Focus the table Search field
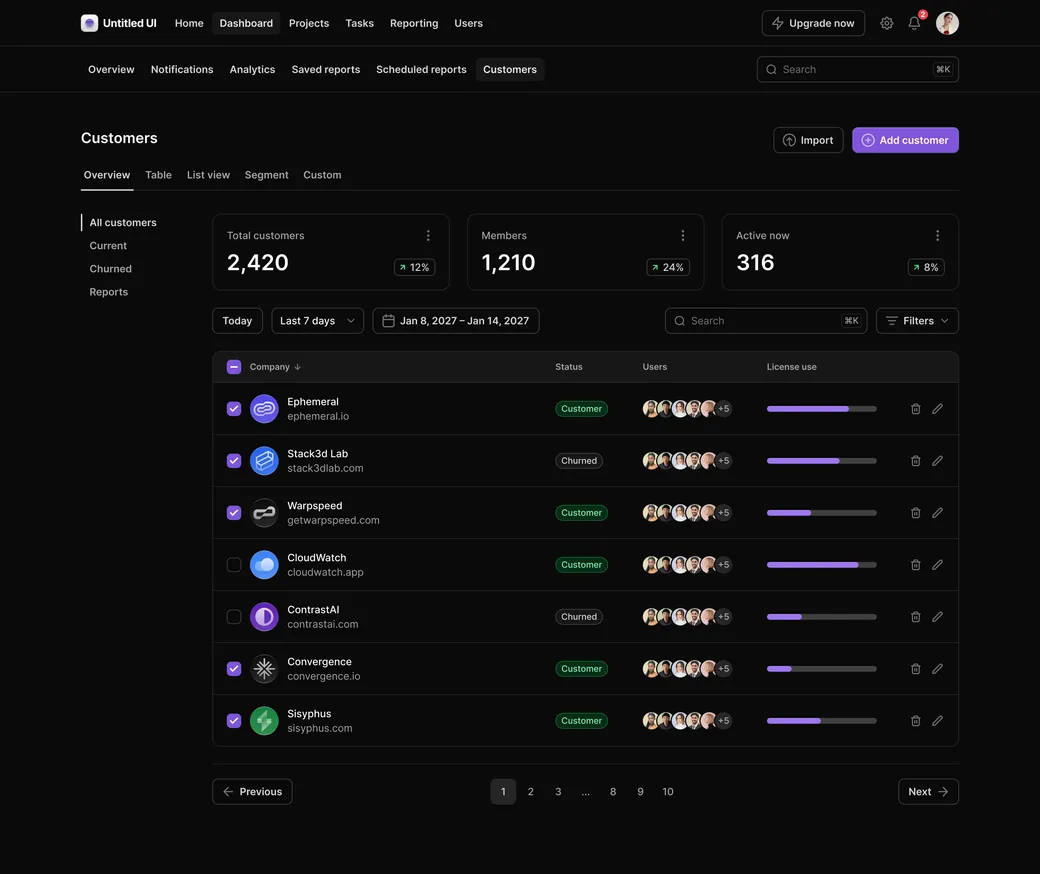The image size is (1040, 874). pos(766,321)
